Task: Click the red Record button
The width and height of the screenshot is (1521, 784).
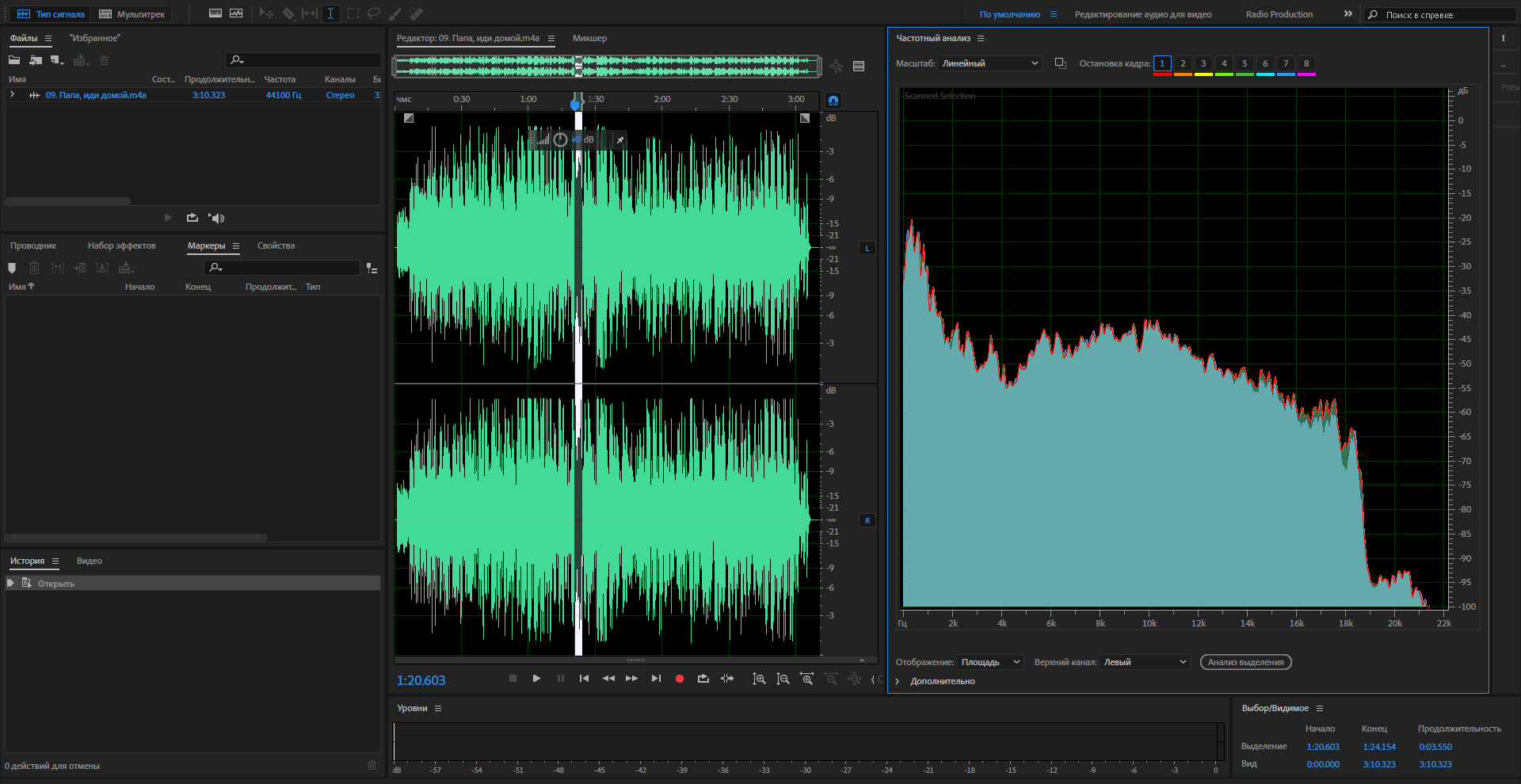Action: click(x=679, y=679)
